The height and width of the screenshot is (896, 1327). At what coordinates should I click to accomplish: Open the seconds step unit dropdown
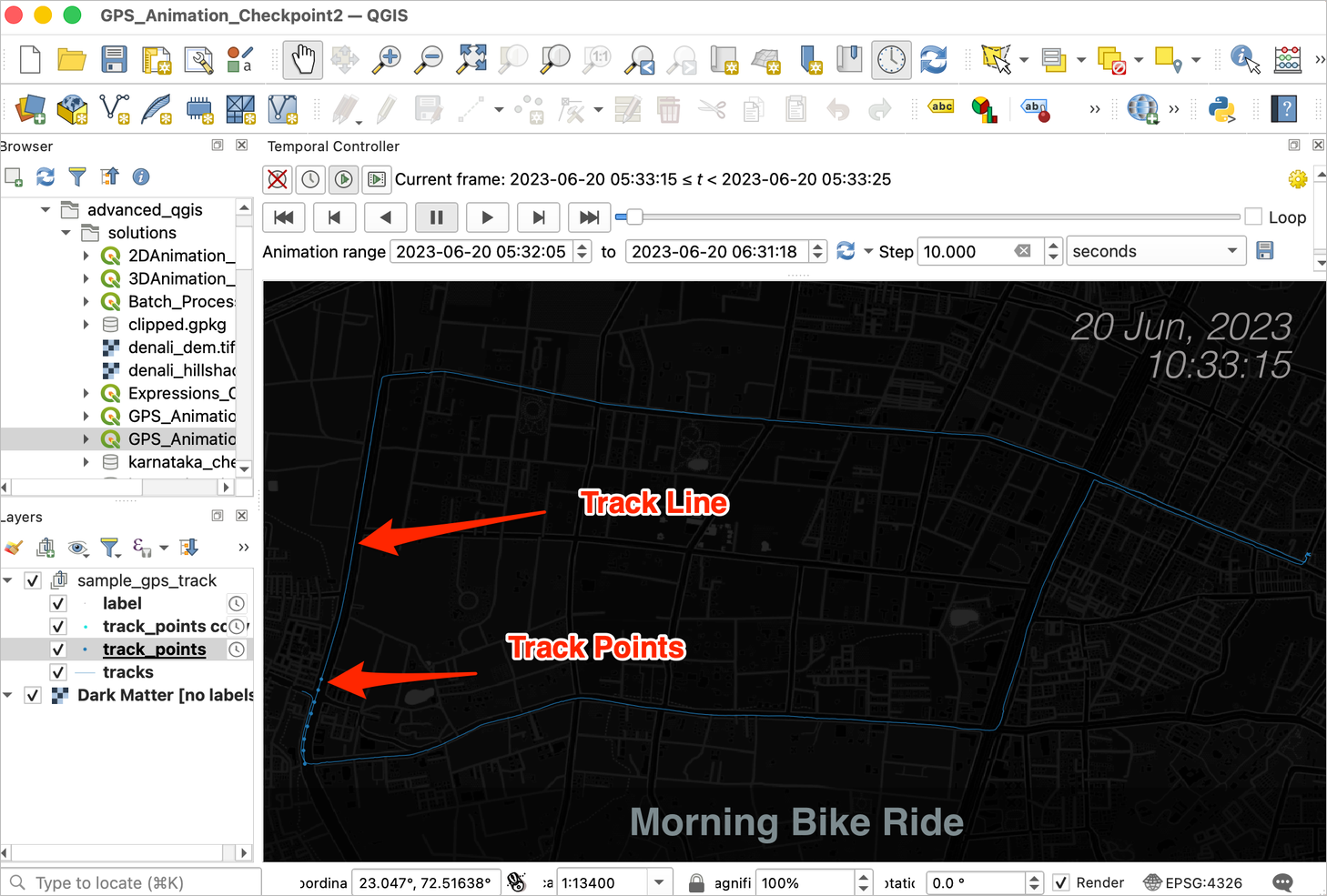click(x=1155, y=251)
